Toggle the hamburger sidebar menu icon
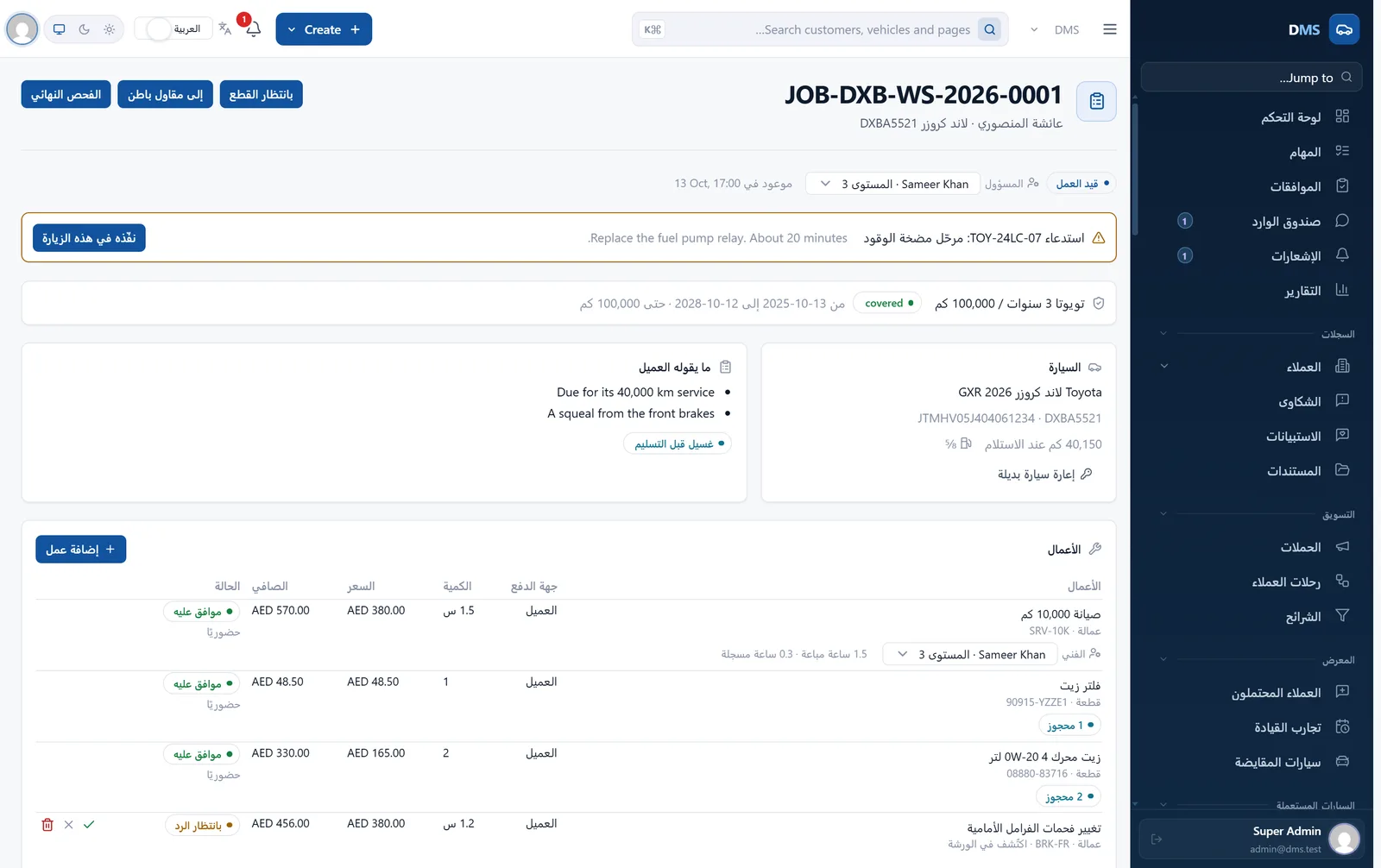This screenshot has width=1381, height=868. pyautogui.click(x=1110, y=29)
